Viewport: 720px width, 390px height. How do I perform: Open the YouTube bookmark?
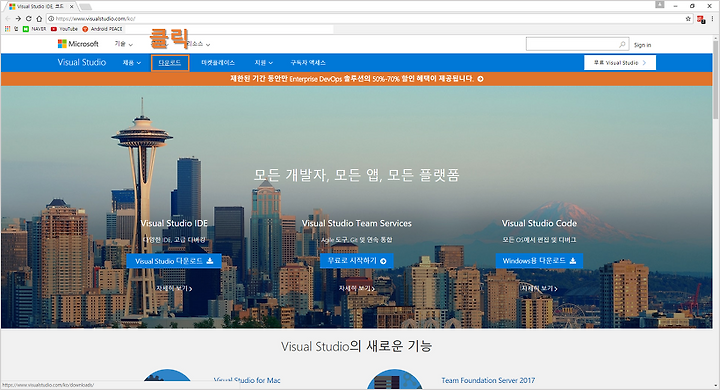pos(64,28)
